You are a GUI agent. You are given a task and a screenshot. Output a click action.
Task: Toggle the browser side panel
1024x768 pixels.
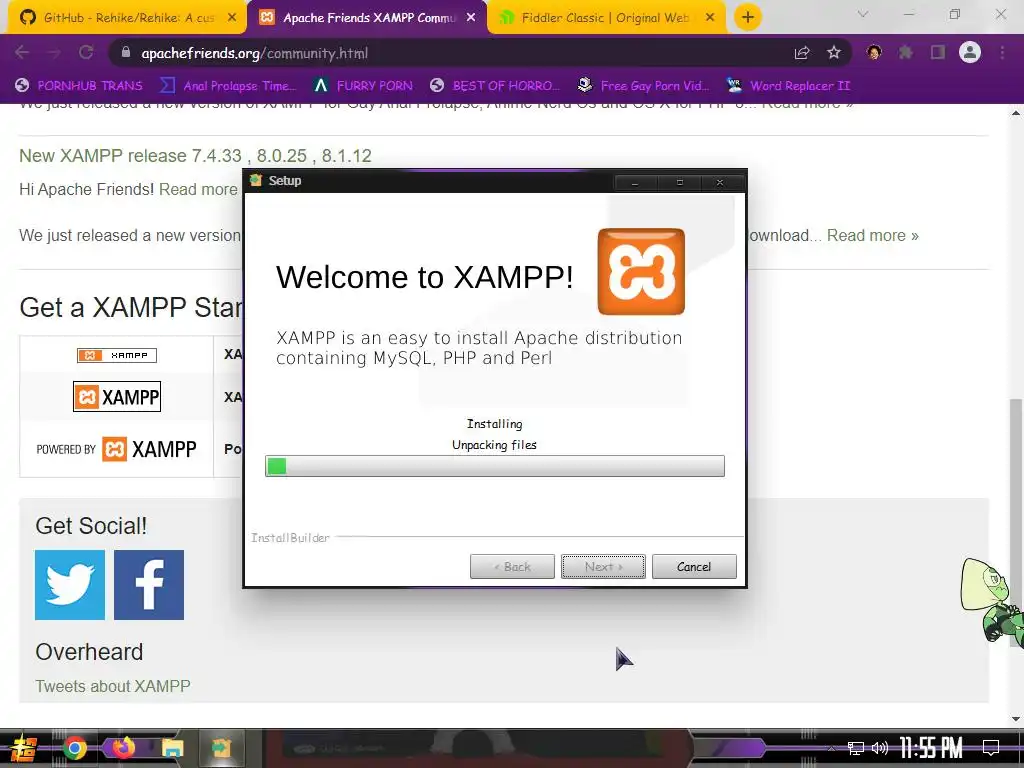pyautogui.click(x=938, y=52)
